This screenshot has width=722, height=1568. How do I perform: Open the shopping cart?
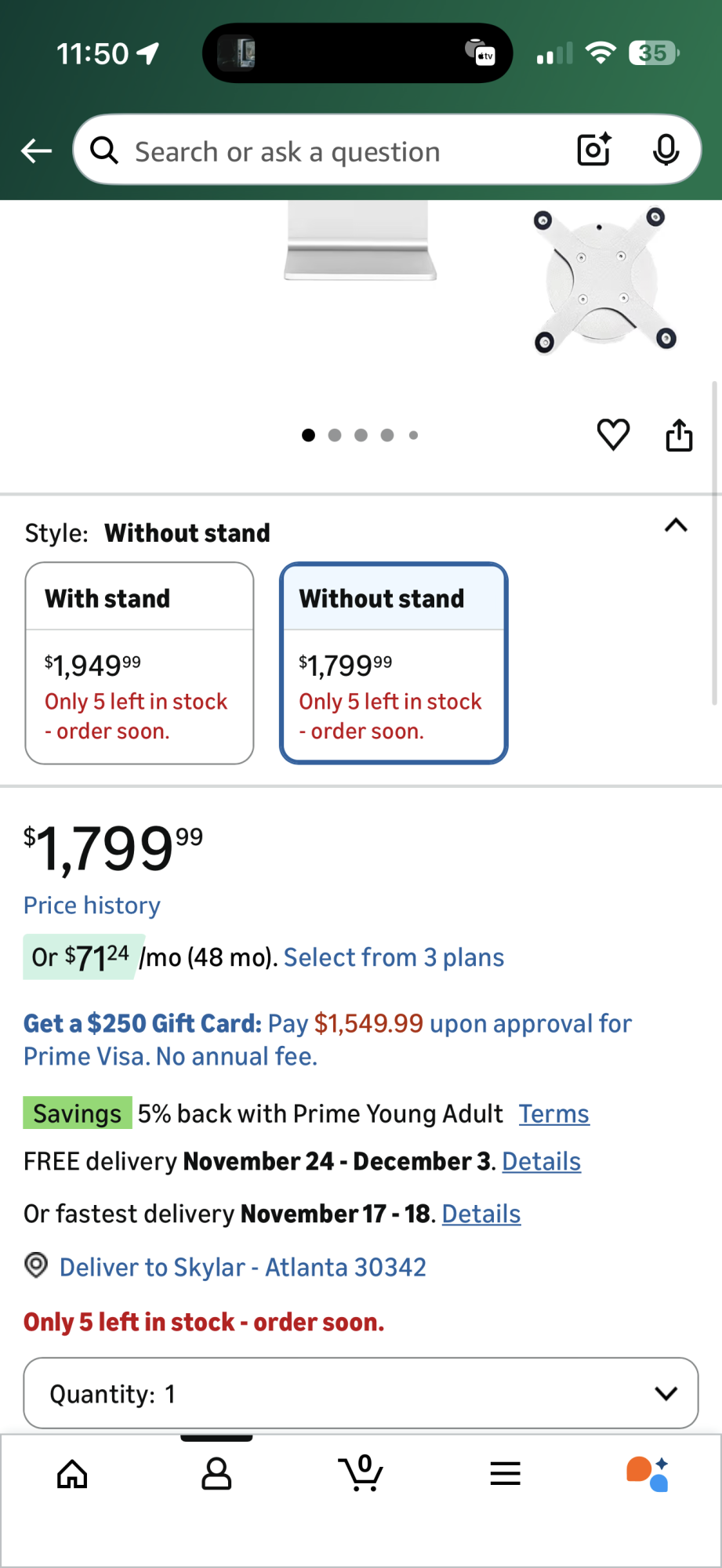(361, 1472)
